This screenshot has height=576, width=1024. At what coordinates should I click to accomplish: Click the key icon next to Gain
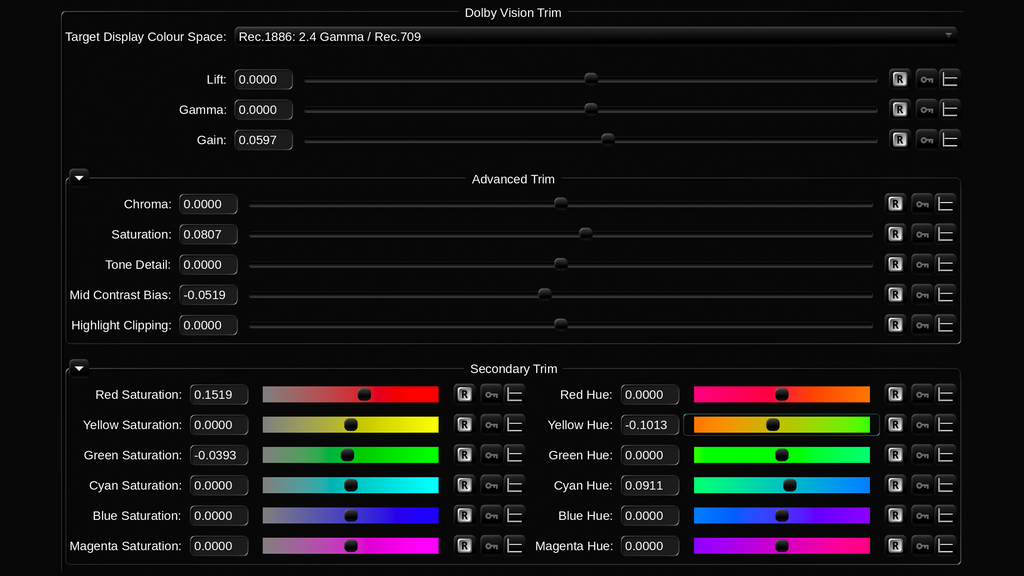pos(926,140)
